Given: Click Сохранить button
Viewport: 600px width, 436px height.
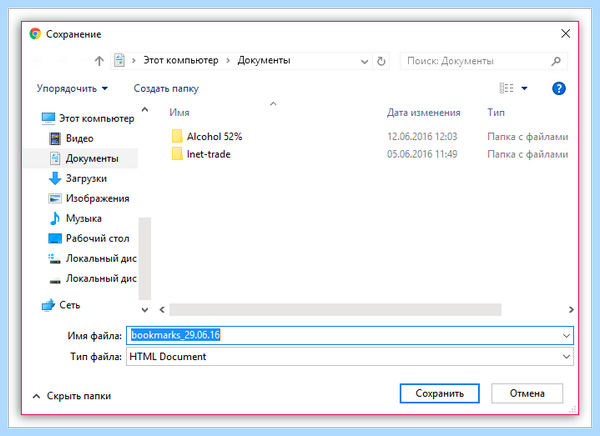Looking at the screenshot, I should pyautogui.click(x=440, y=394).
